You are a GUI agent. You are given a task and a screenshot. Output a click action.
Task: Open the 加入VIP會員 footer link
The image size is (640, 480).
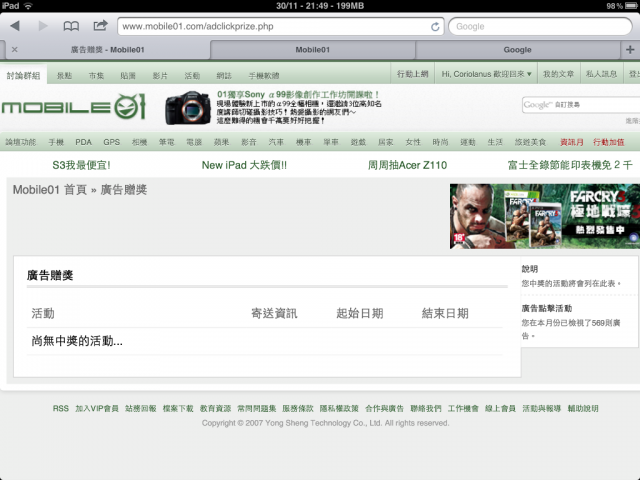coord(97,408)
